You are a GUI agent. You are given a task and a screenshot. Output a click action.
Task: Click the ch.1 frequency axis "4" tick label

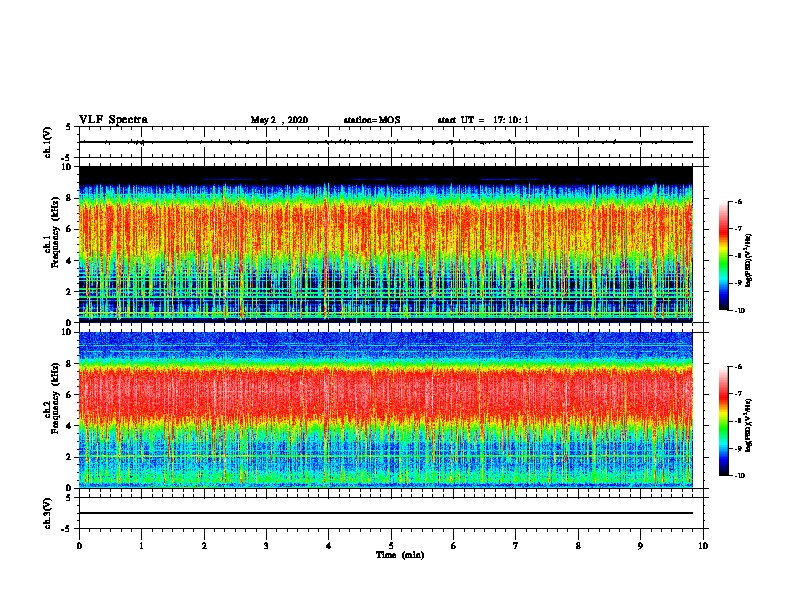[69, 261]
